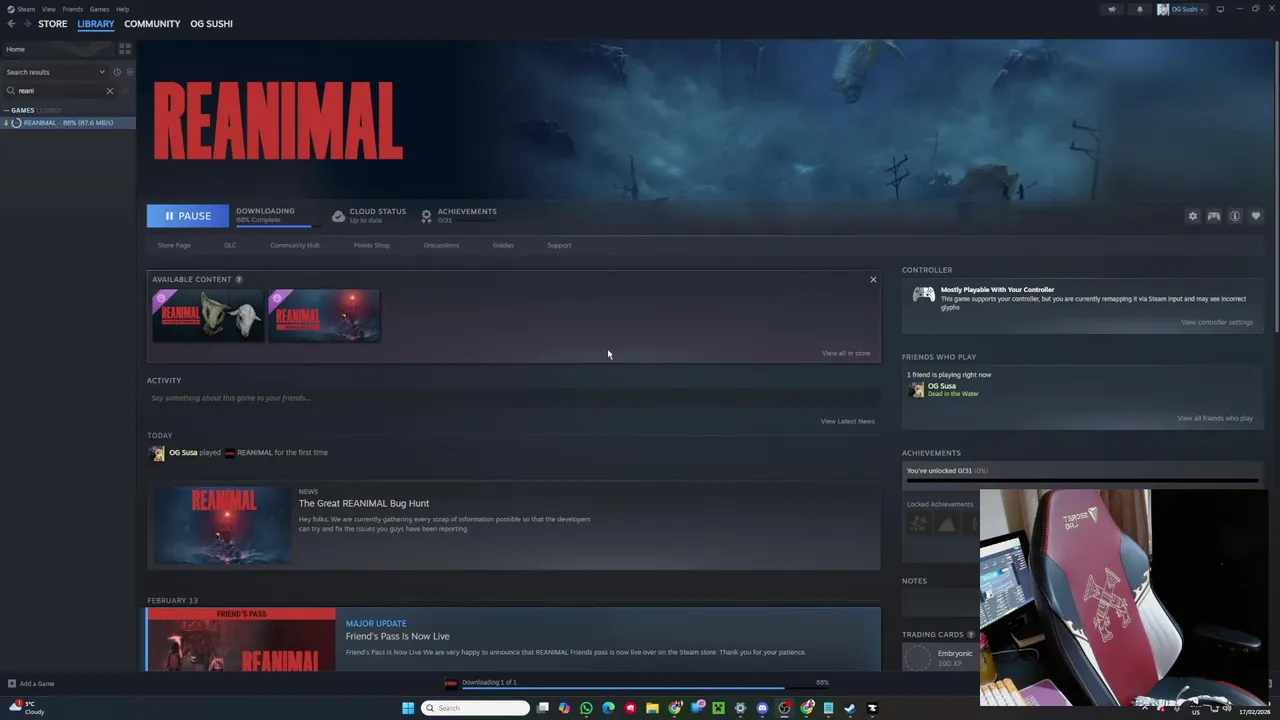Open Friend's Pass Is Now Live update
The width and height of the screenshot is (1280, 720).
(513, 639)
